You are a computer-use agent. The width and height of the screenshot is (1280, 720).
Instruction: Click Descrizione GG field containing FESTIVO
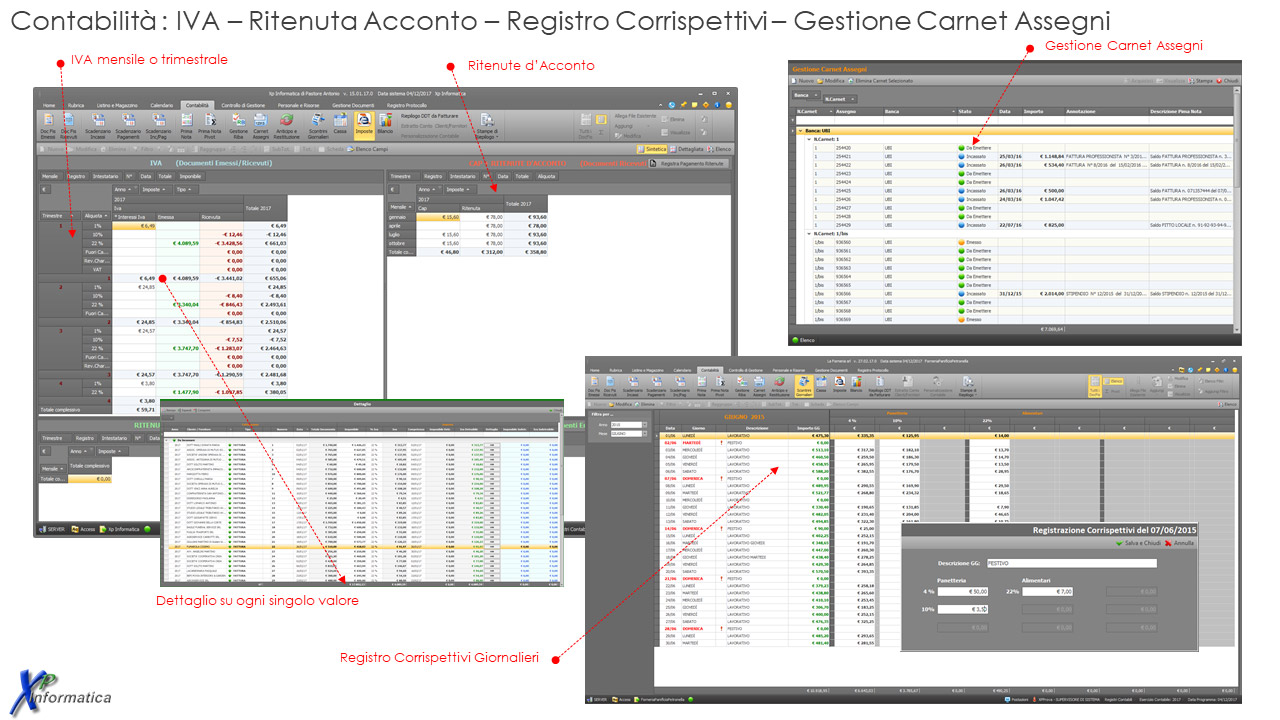click(x=1072, y=563)
